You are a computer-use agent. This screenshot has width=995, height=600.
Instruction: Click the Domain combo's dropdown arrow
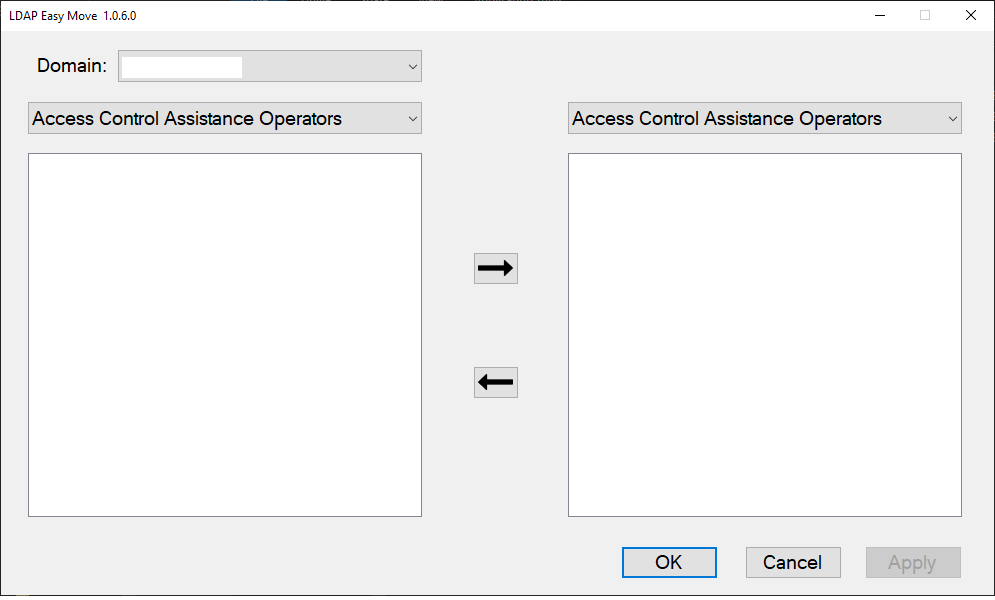[x=412, y=66]
